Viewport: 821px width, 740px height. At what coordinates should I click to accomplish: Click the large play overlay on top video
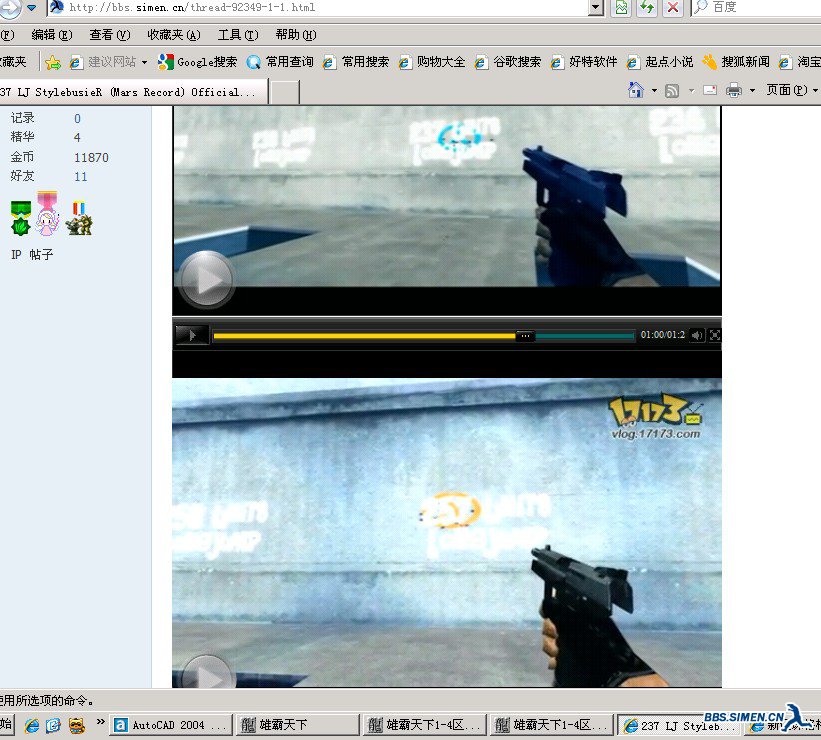tap(207, 280)
